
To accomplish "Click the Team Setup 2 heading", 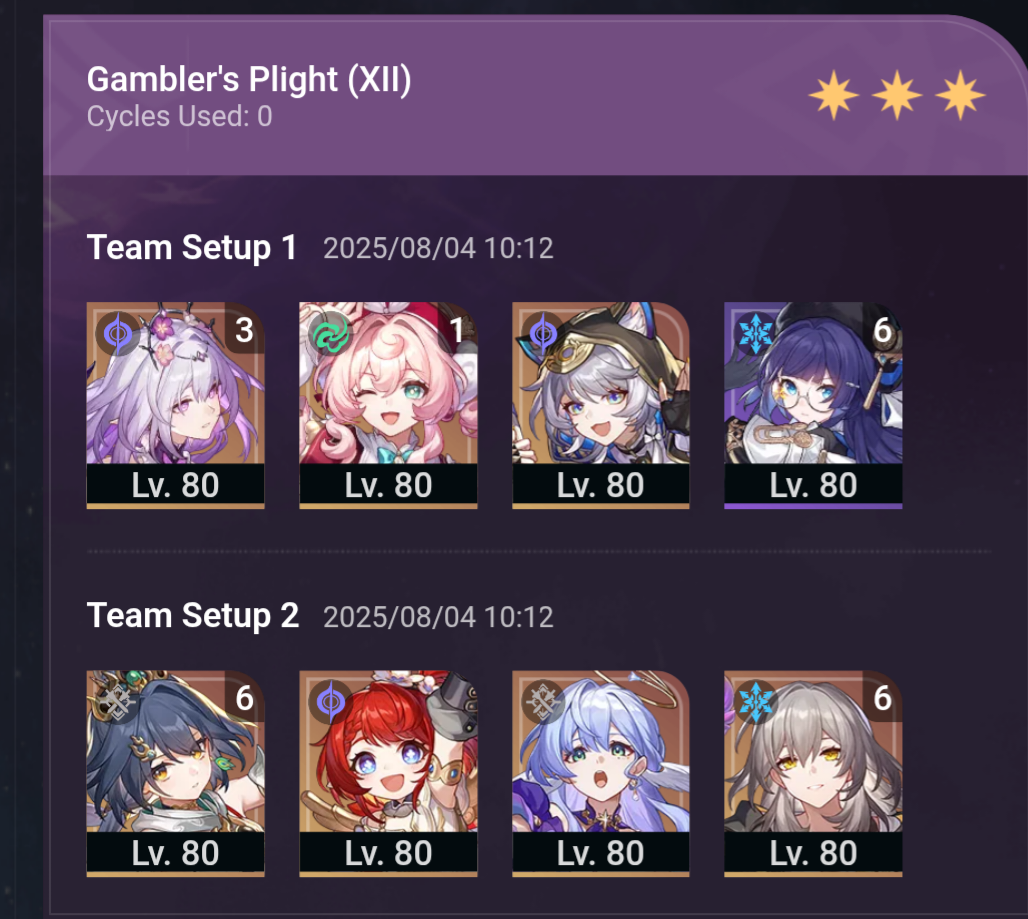I will 193,616.
